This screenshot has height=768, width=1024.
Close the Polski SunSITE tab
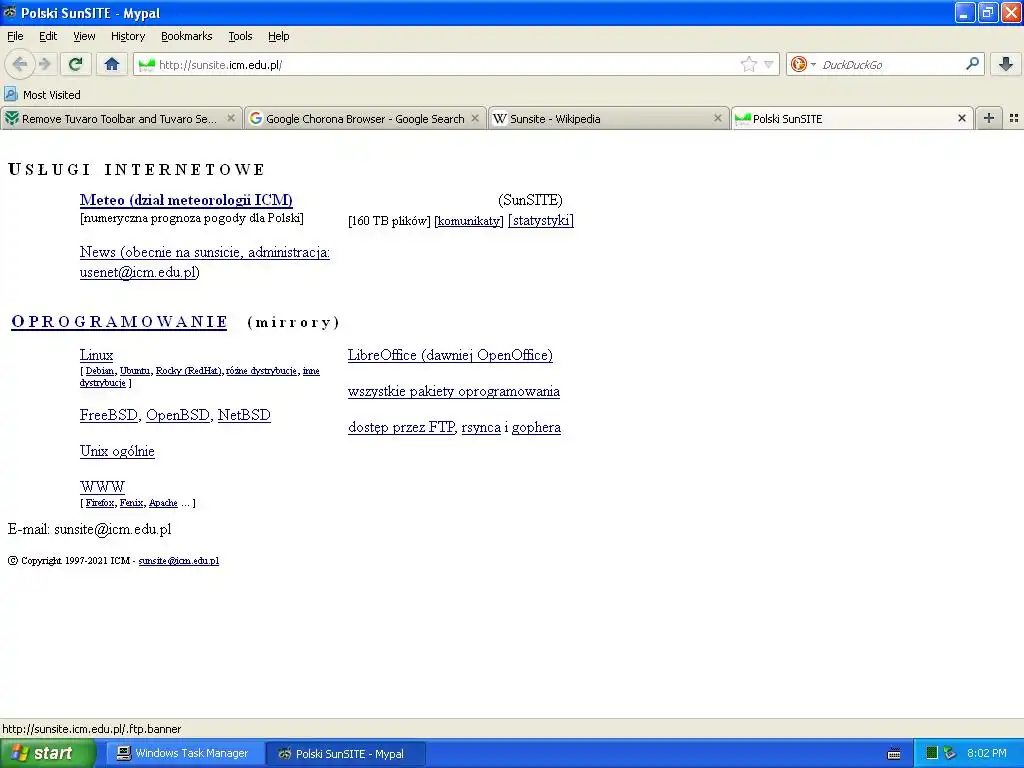pos(961,118)
